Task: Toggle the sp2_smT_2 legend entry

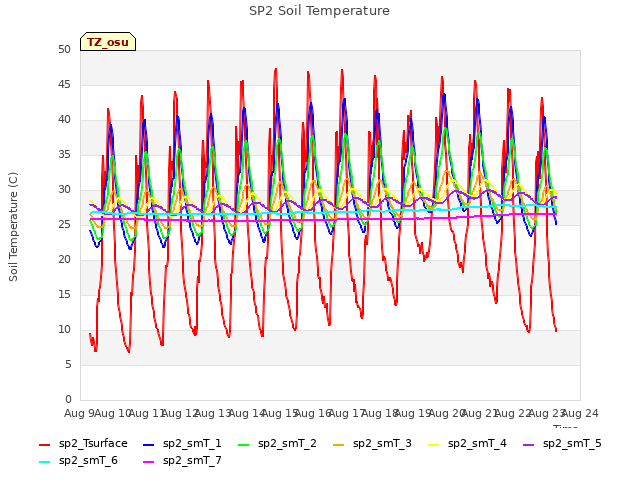Action: [278, 444]
